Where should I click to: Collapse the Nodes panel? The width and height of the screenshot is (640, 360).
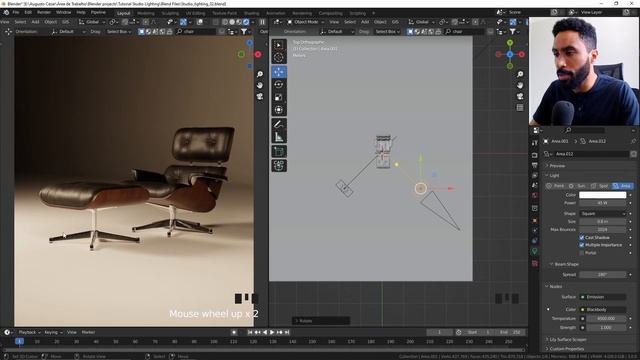(555, 287)
